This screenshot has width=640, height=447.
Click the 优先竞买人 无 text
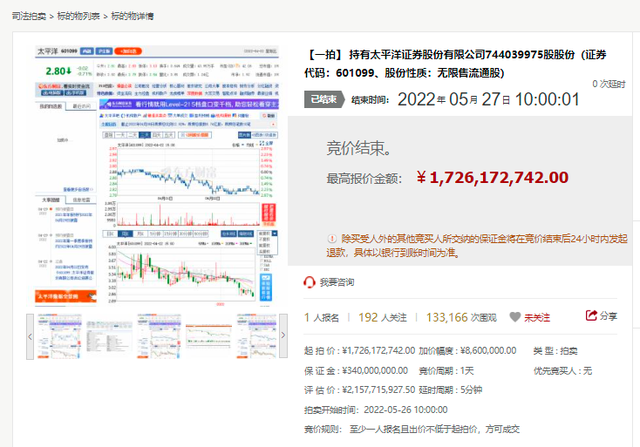(562, 371)
